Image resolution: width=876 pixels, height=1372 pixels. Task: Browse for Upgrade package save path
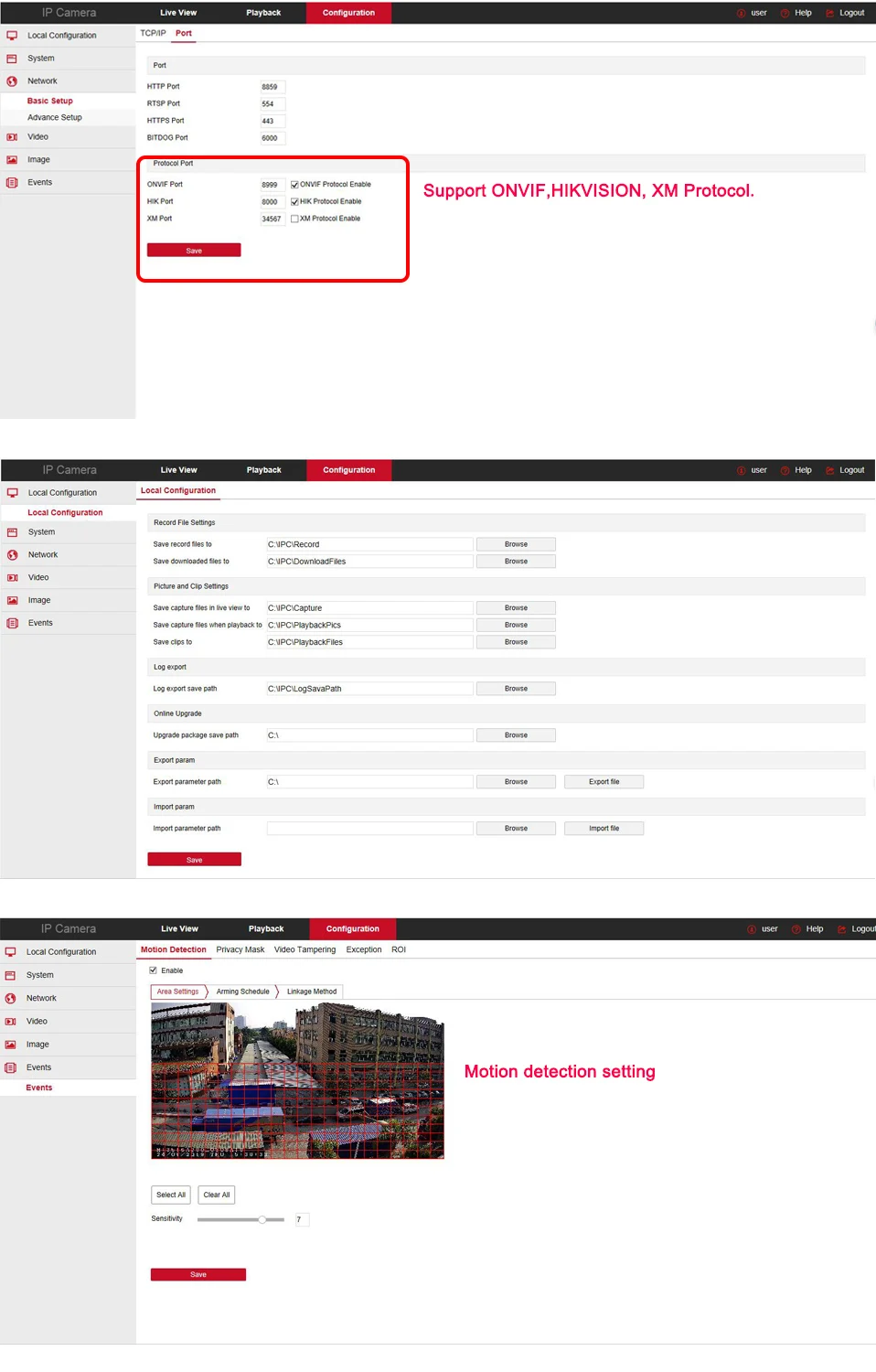pos(516,735)
